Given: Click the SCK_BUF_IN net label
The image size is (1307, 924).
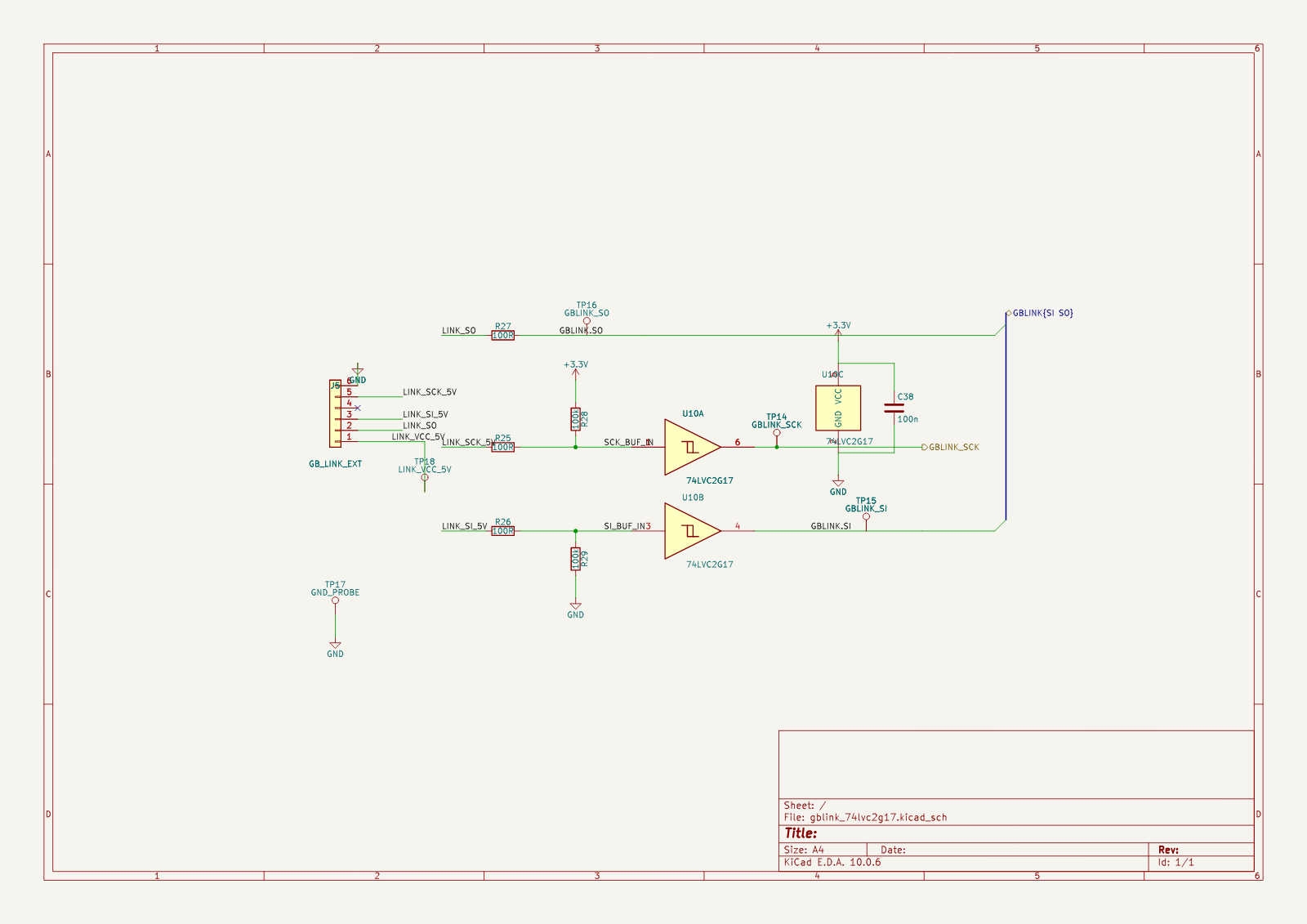Looking at the screenshot, I should pos(628,442).
